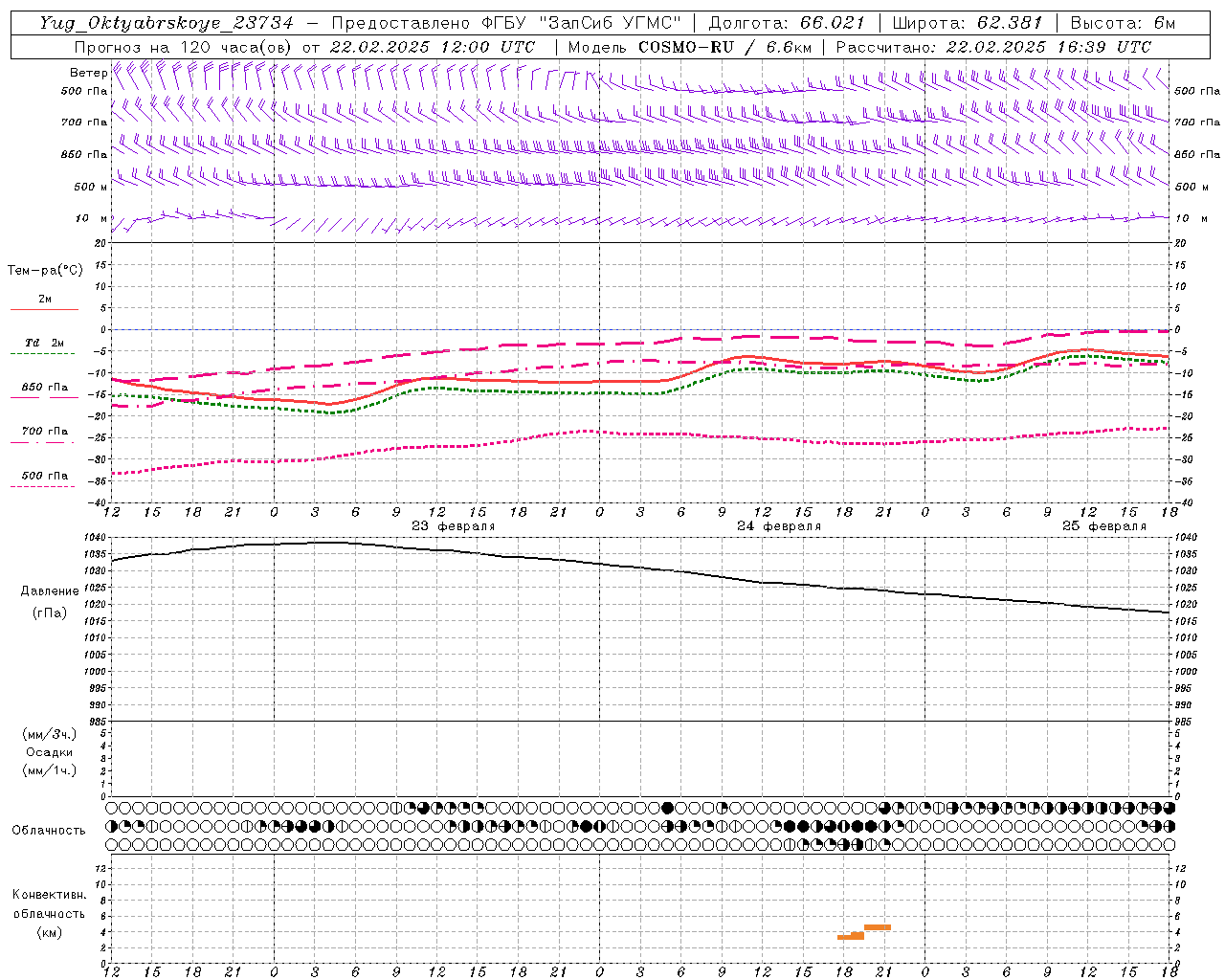Viewport: 1225px width, 980px height.
Task: Click the Рассчитано: 22.02.2025 16:39 UTC text
Action: [x=993, y=47]
